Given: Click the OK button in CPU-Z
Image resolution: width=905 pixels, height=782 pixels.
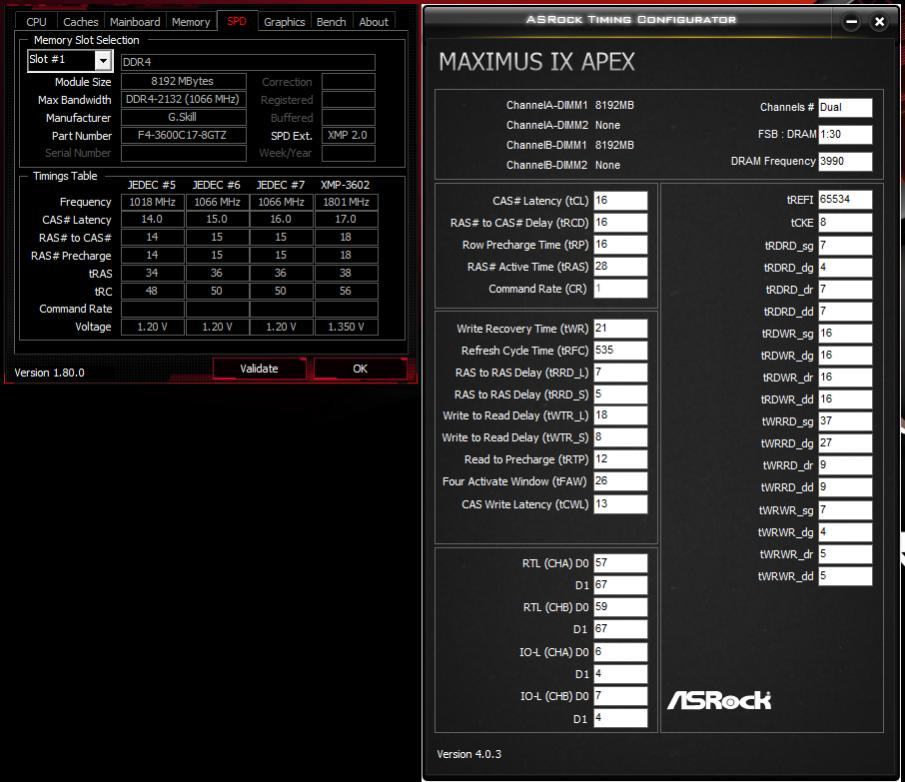Looking at the screenshot, I should click(360, 368).
